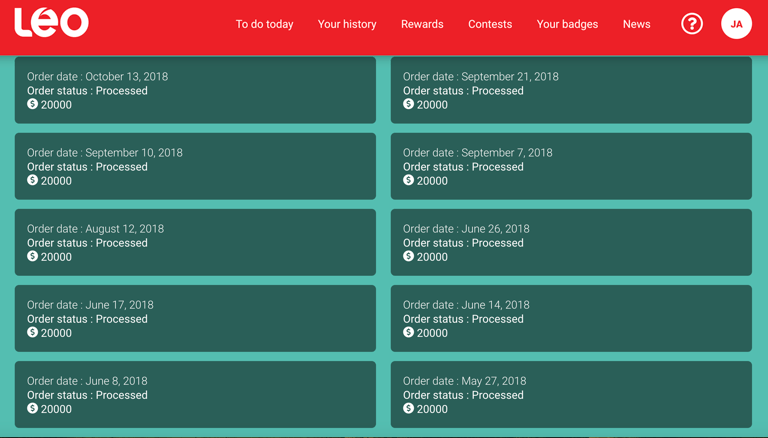Click coin icon on June 26, 2018 order
This screenshot has height=438, width=768.
pos(408,256)
